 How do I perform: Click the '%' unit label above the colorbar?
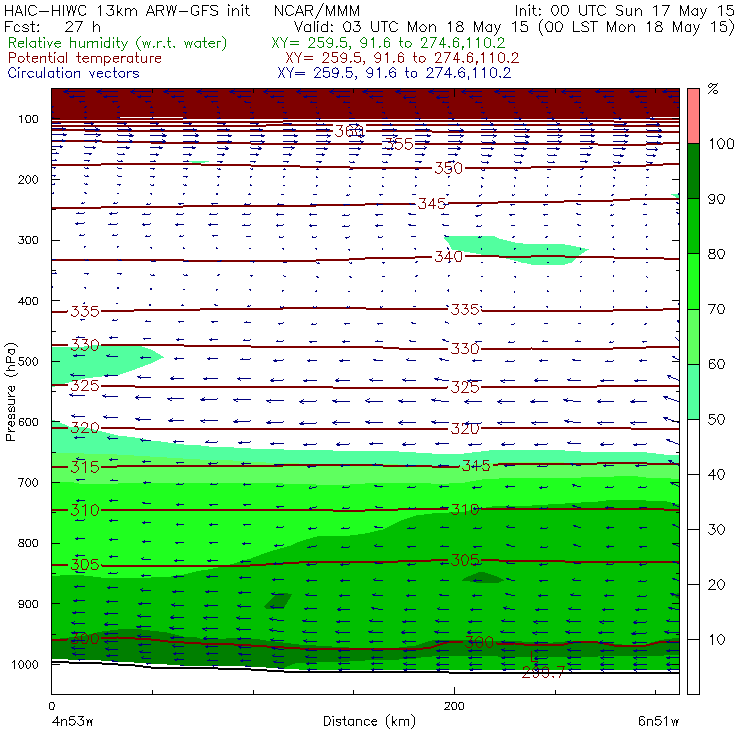point(713,89)
